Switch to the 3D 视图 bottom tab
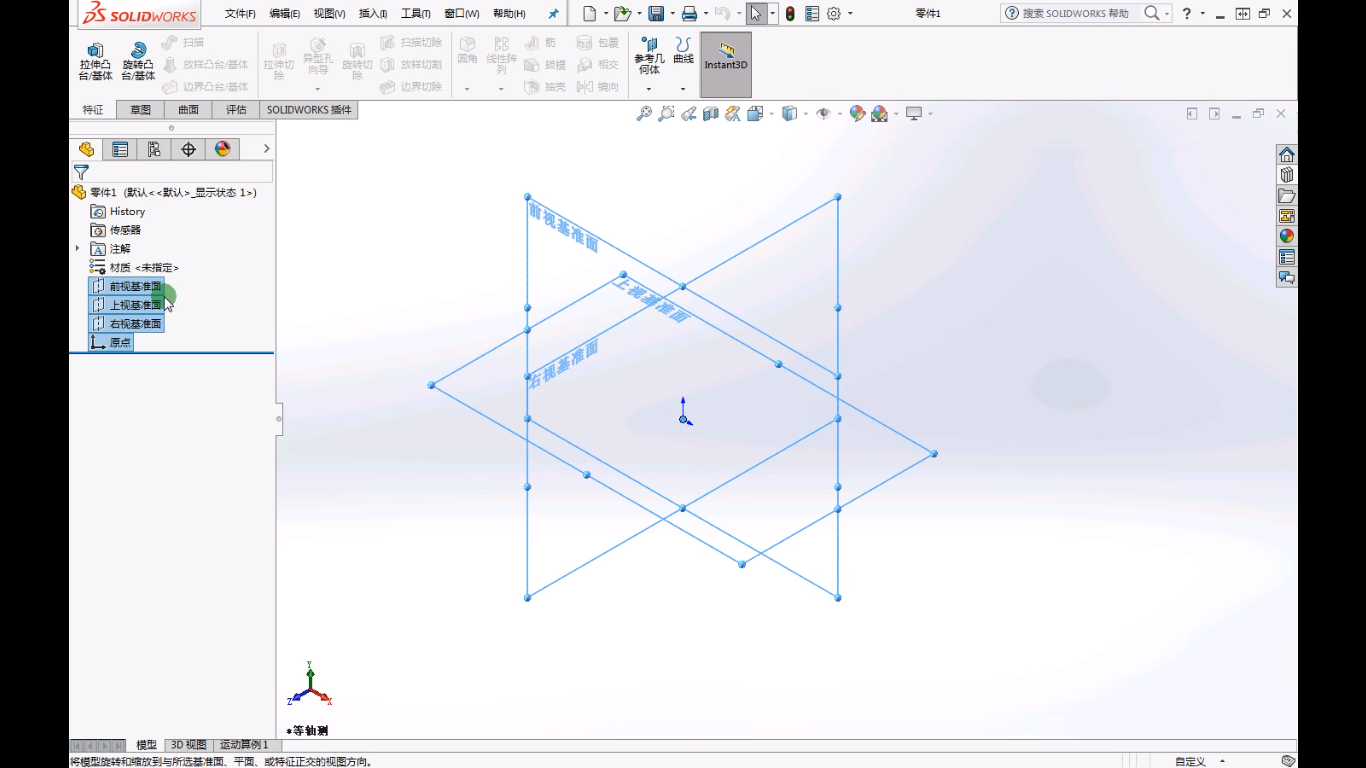This screenshot has width=1366, height=768. click(189, 745)
